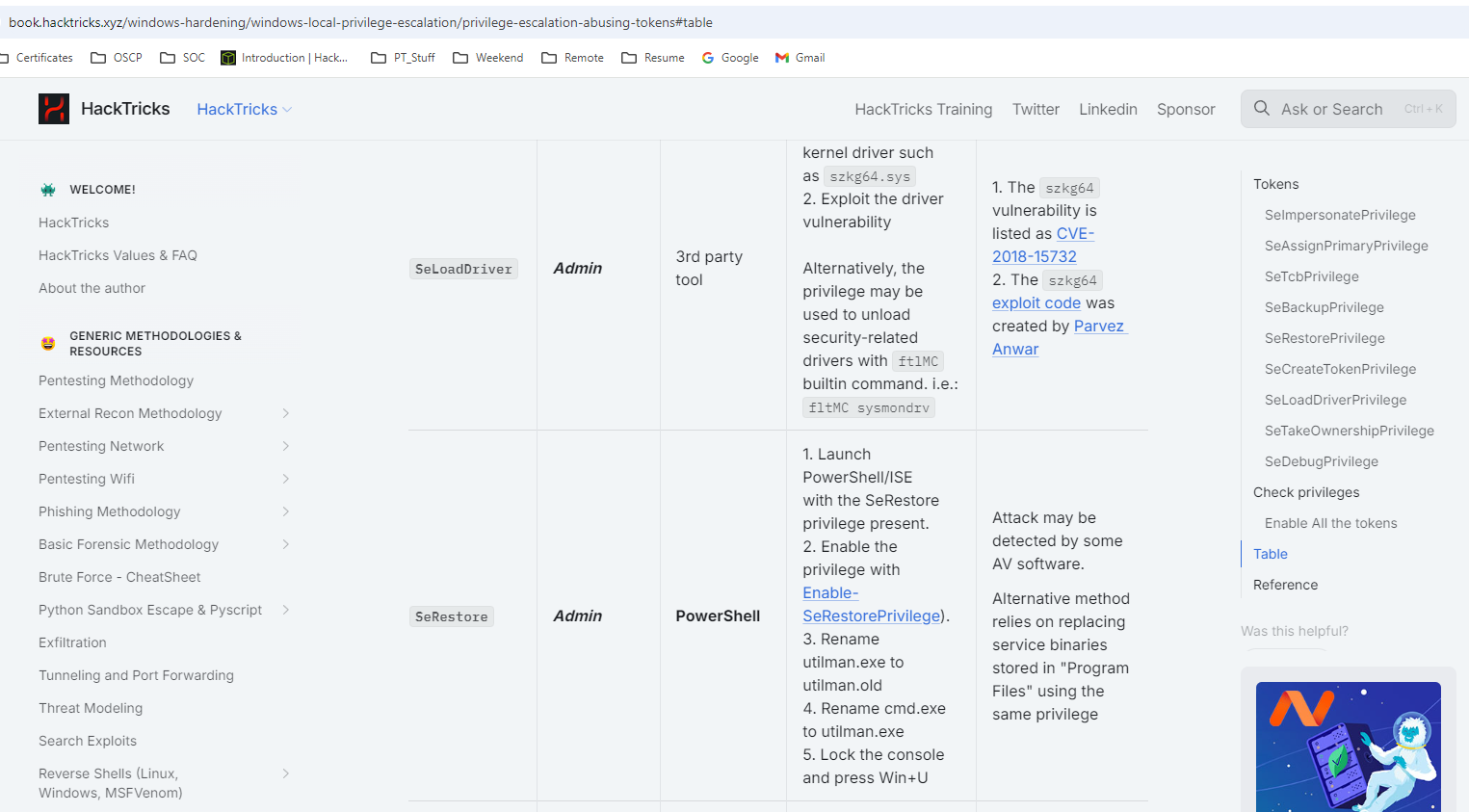Image resolution: width=1469 pixels, height=812 pixels.
Task: Jump to SeAssignPrimaryPrivilege in outline
Action: [1346, 246]
